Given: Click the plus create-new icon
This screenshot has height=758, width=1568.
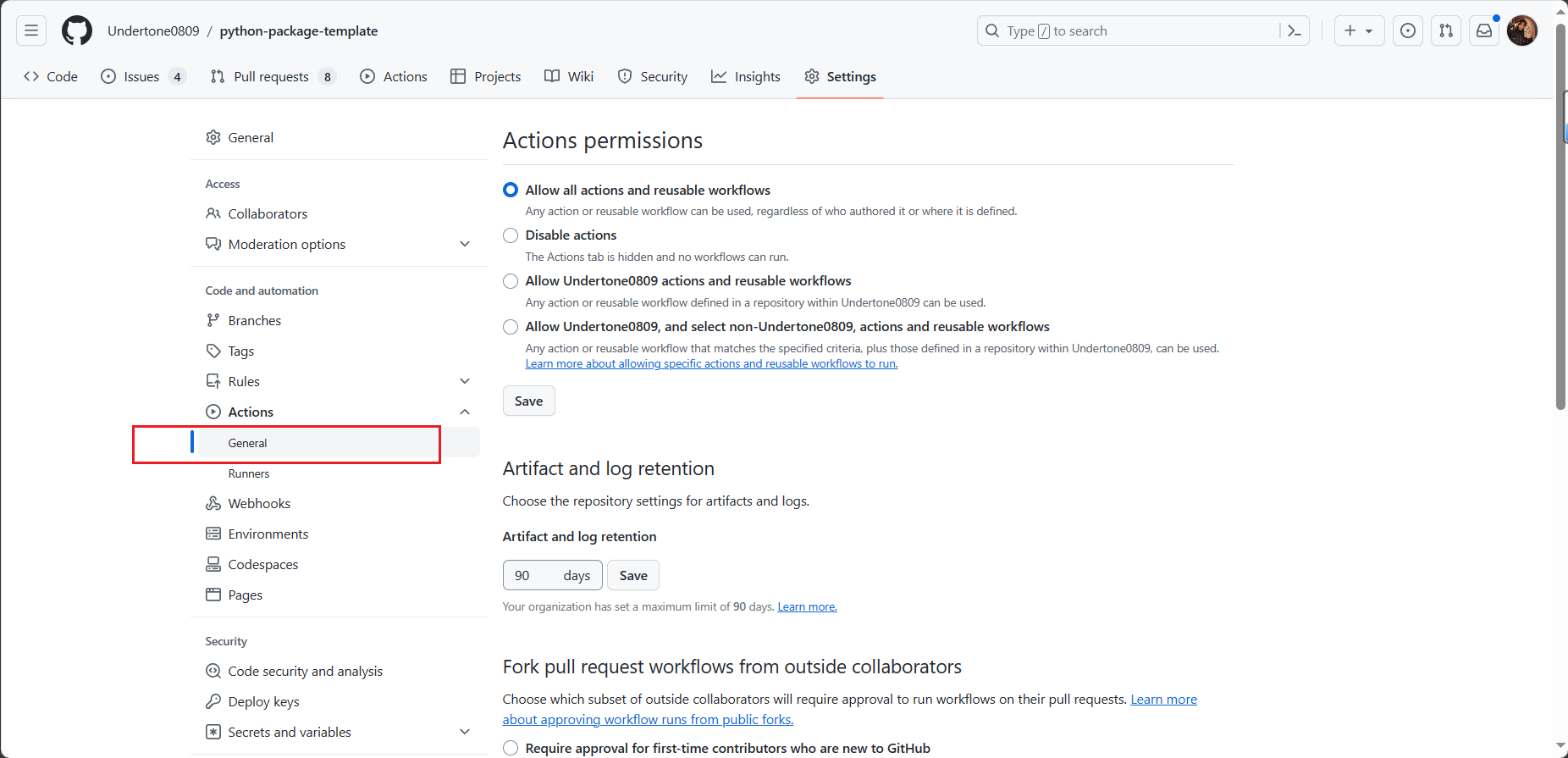Looking at the screenshot, I should pos(1350,30).
